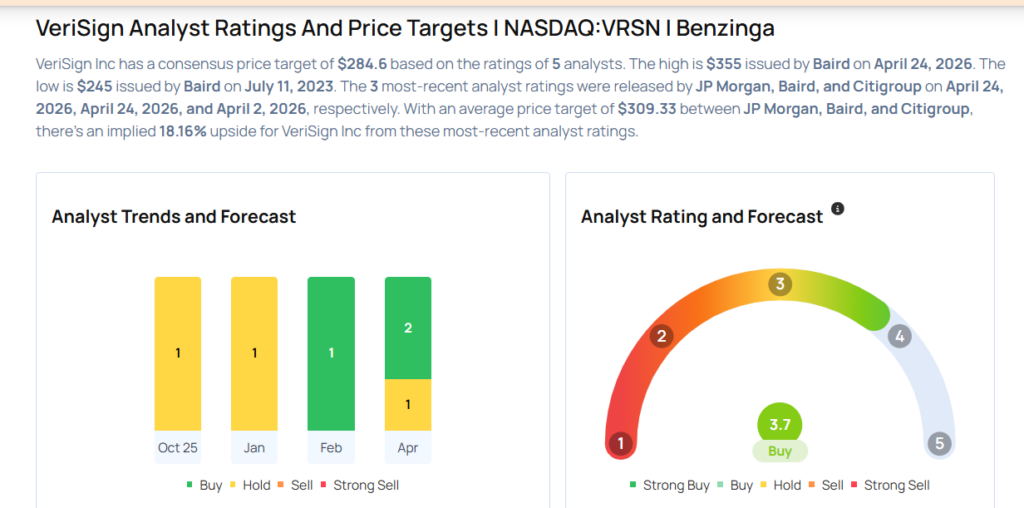Click the info icon beside Analyst Rating and Forecast
This screenshot has height=508, width=1024.
[x=838, y=208]
